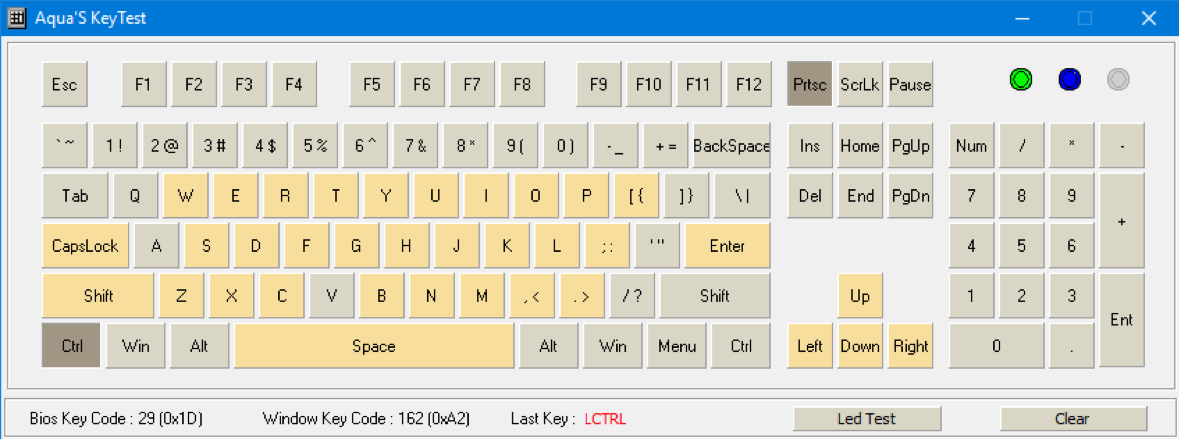1179x439 pixels.
Task: Click the Space bar key
Action: [374, 346]
